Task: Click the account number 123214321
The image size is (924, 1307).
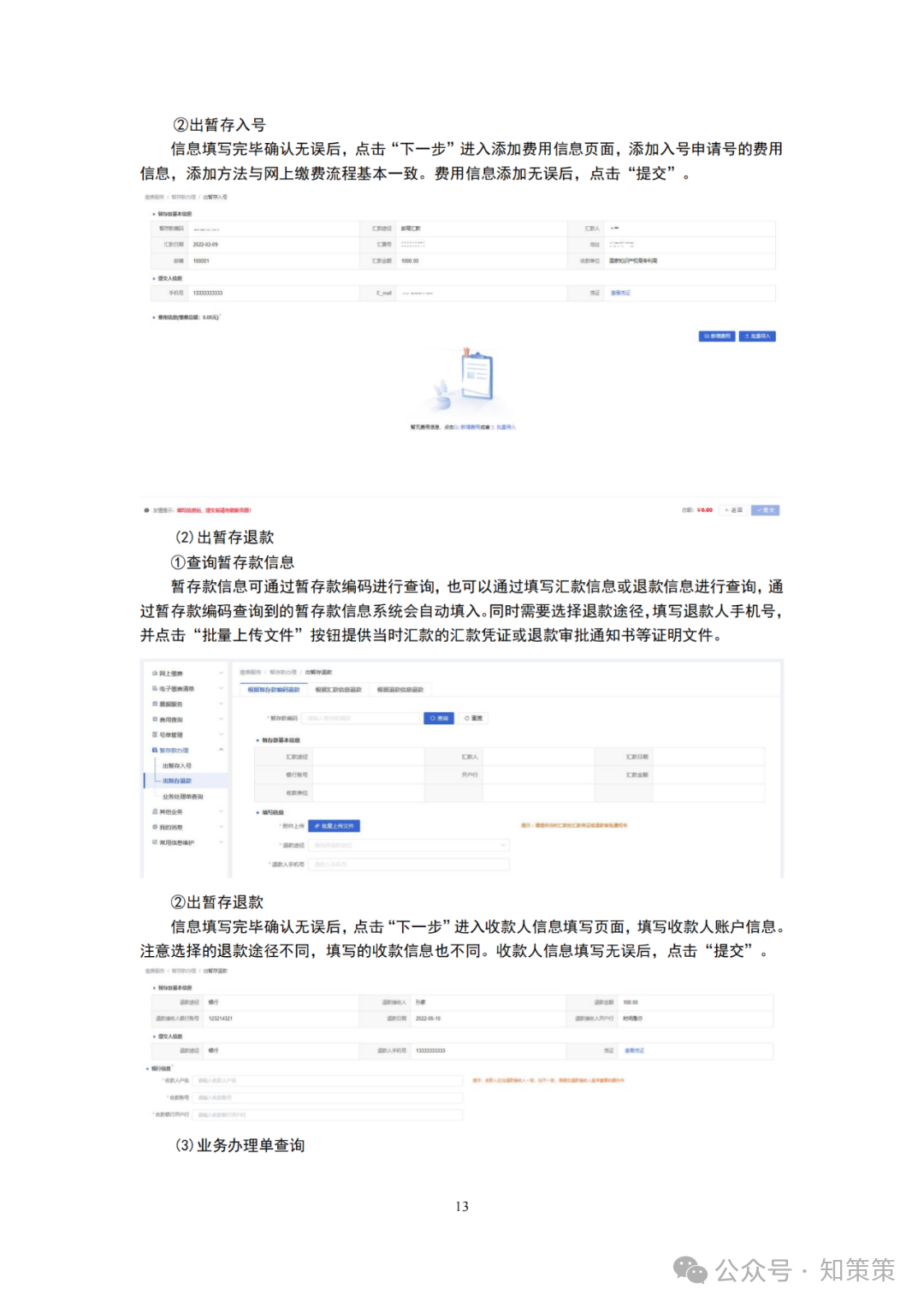Action: [221, 1019]
